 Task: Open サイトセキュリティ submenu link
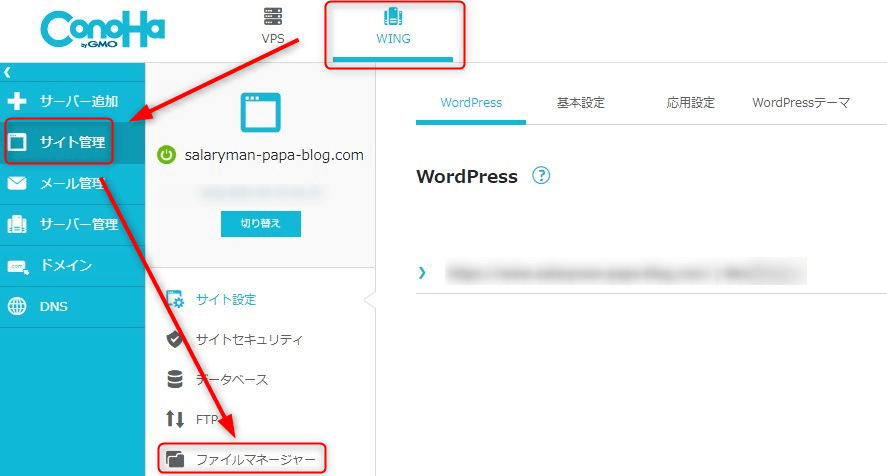(249, 340)
